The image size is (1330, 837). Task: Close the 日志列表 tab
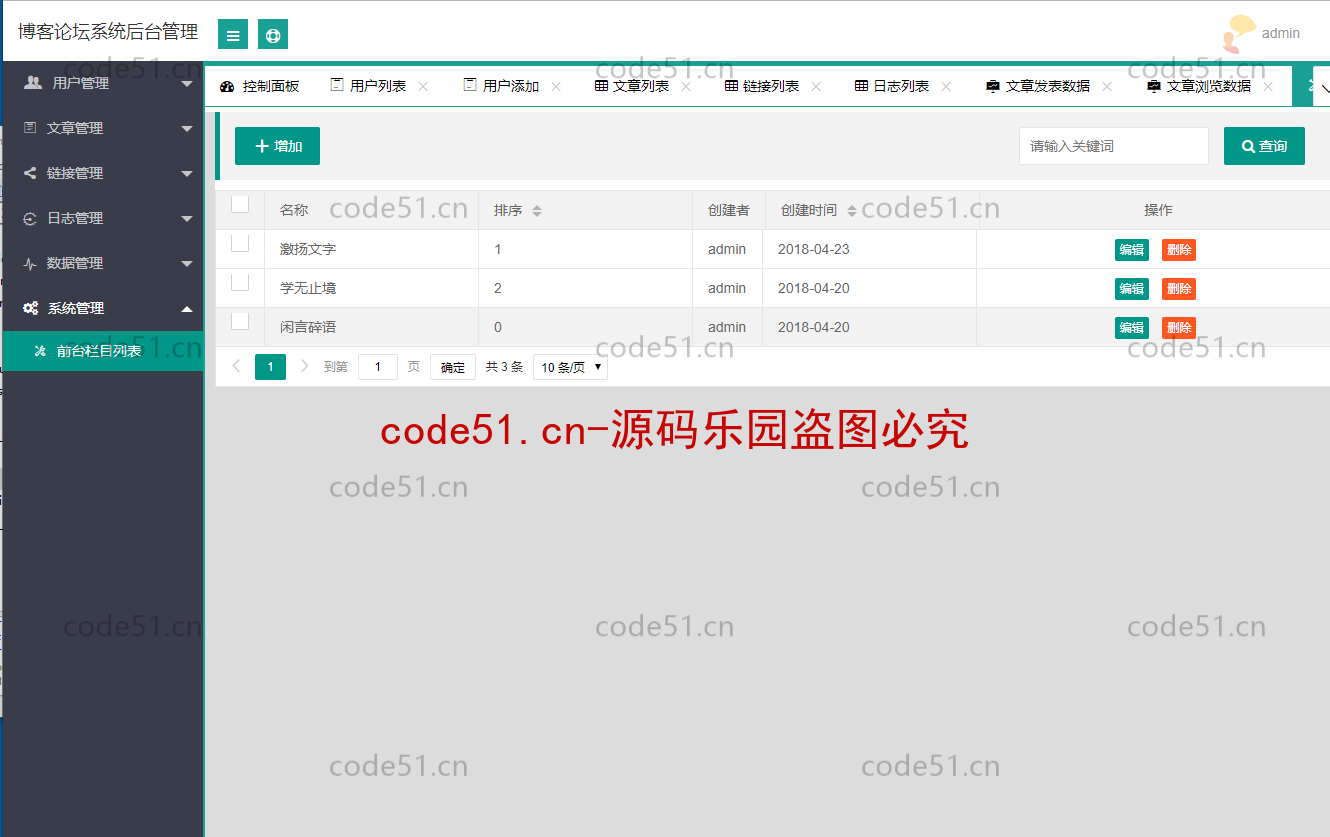[946, 87]
